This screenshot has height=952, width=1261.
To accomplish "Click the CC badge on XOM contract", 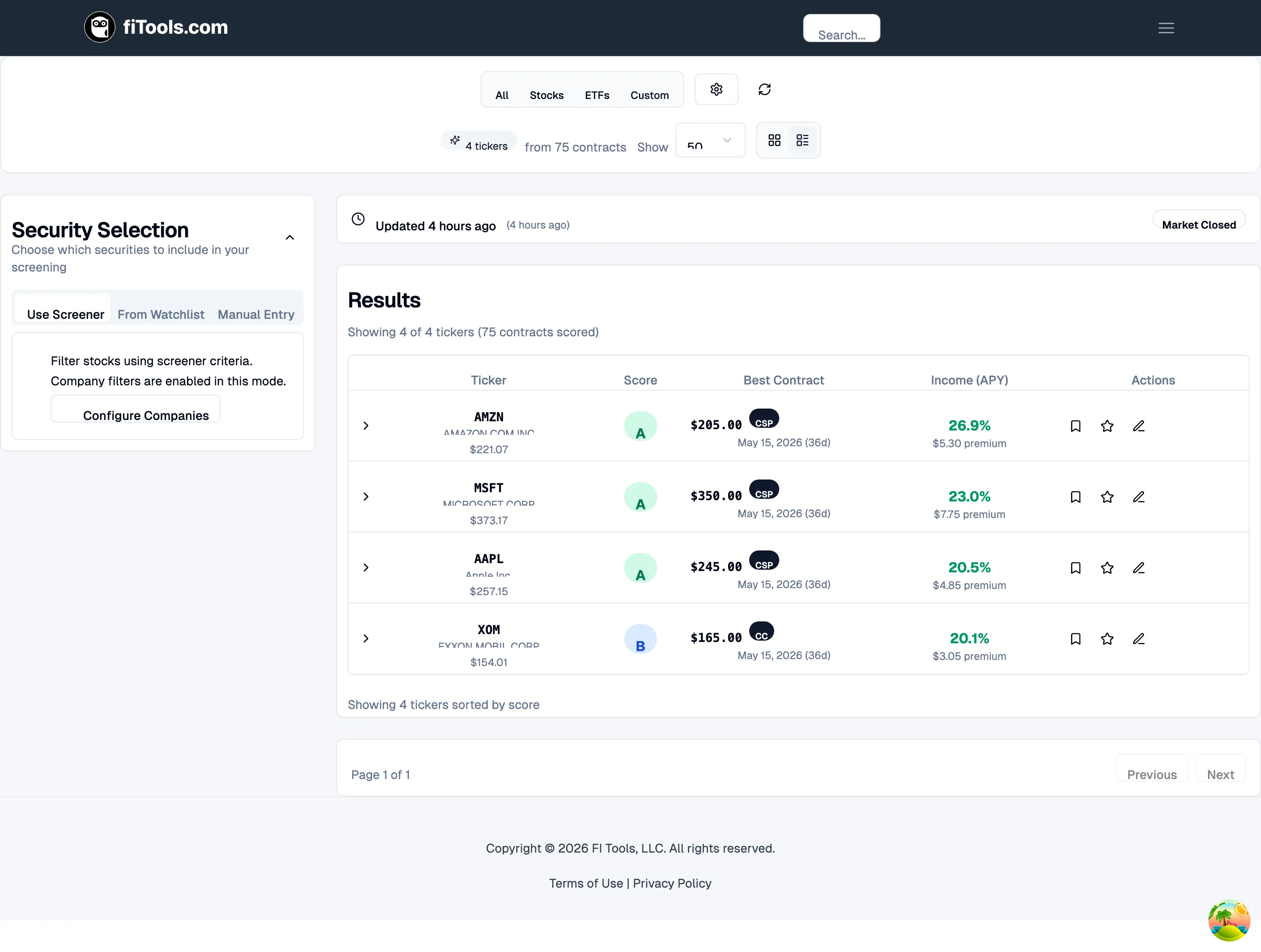I will tap(761, 631).
